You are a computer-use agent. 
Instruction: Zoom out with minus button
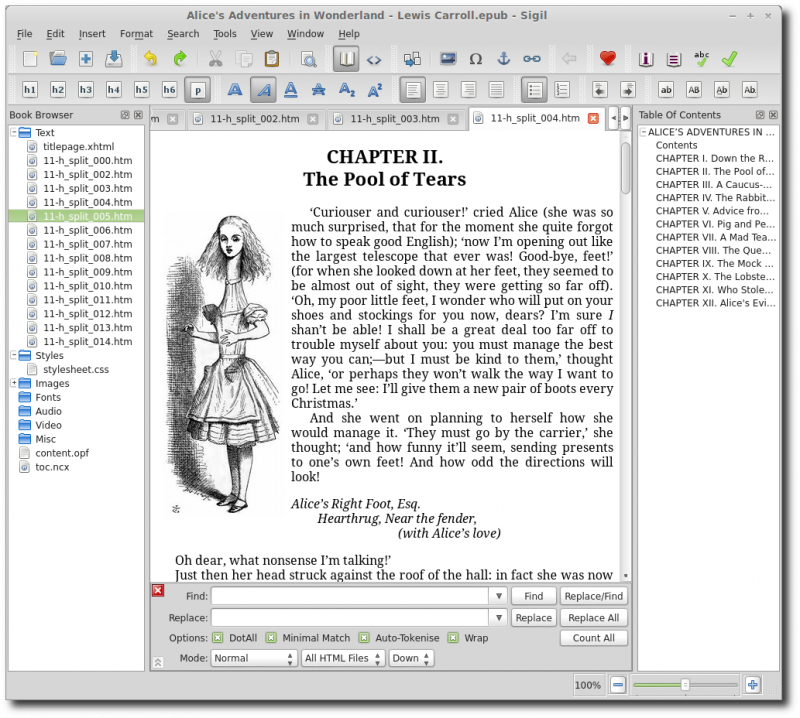click(x=618, y=685)
